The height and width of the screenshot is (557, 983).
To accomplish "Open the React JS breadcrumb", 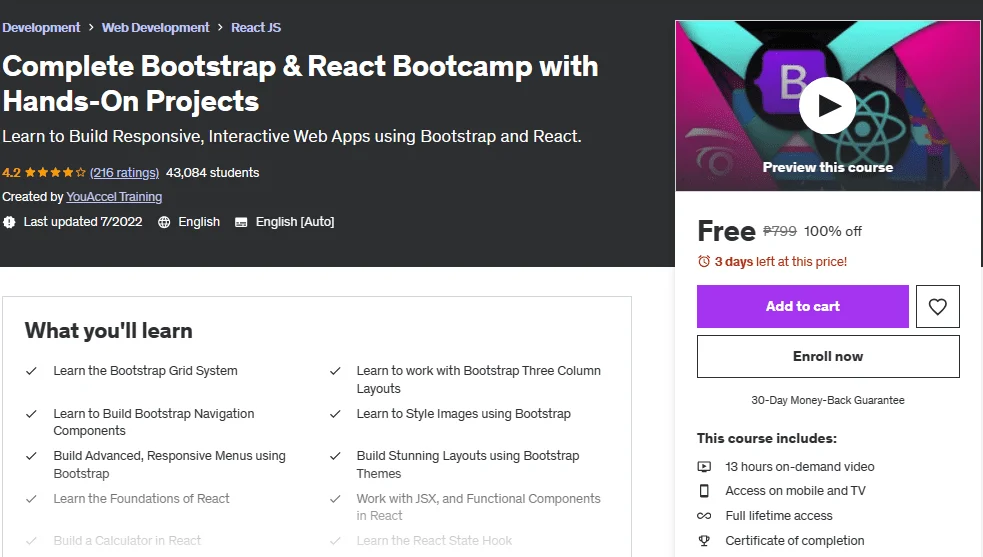I will click(x=256, y=28).
